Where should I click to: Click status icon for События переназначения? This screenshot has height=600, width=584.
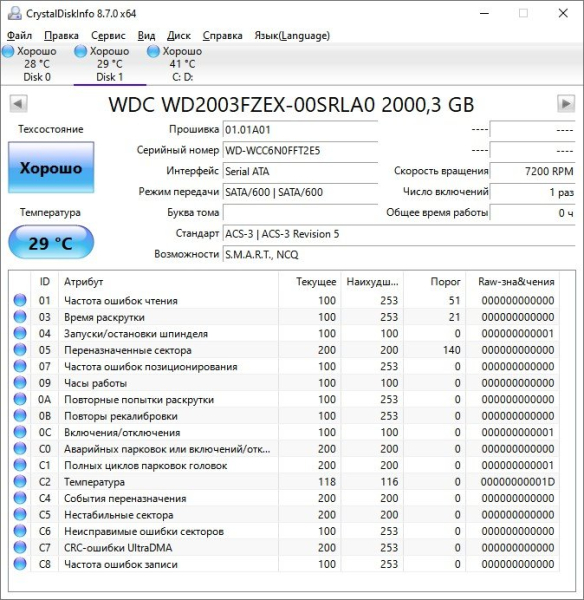tap(20, 498)
